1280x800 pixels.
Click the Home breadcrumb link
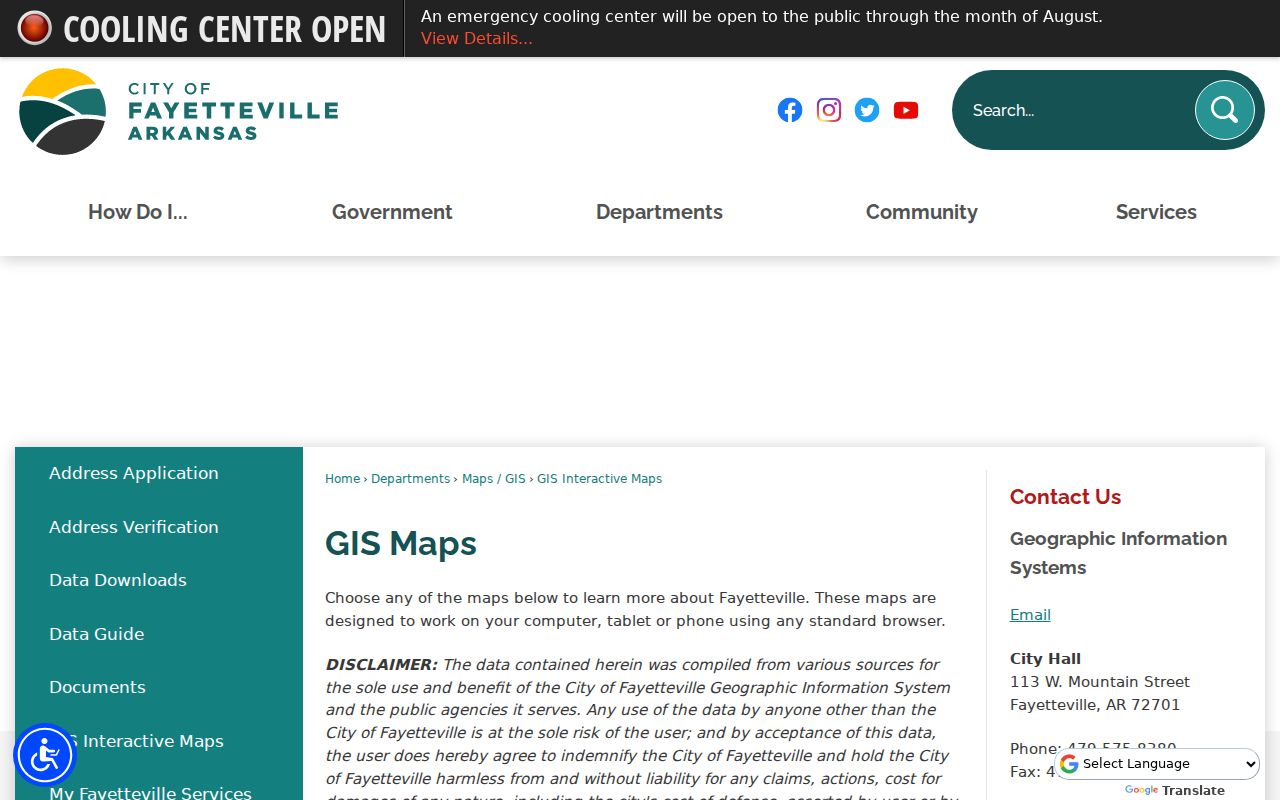342,479
